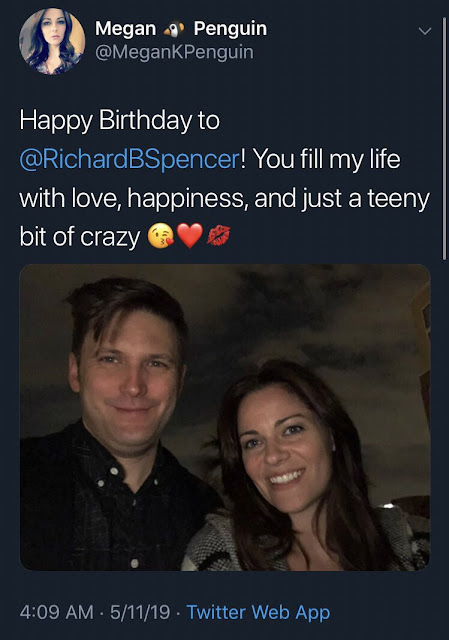
Task: Click the display name Megan
Action: (x=126, y=29)
